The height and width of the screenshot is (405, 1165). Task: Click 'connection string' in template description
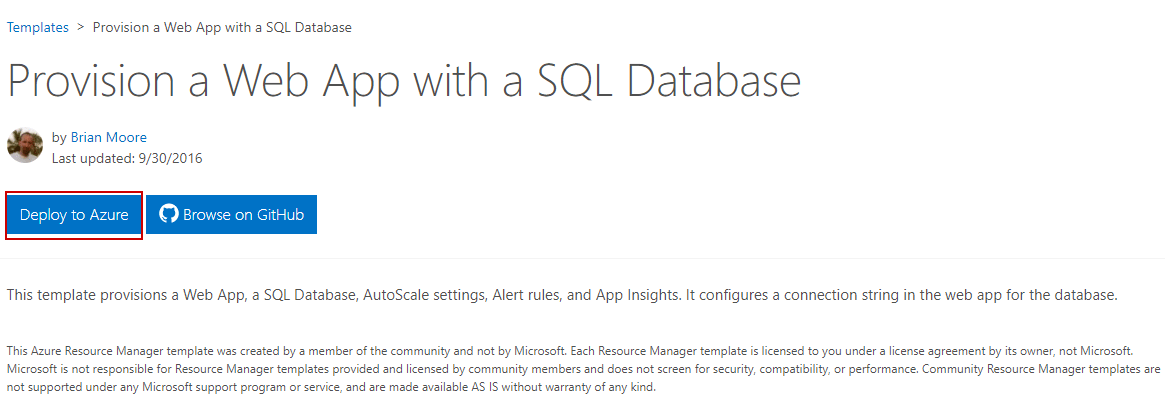(805, 295)
